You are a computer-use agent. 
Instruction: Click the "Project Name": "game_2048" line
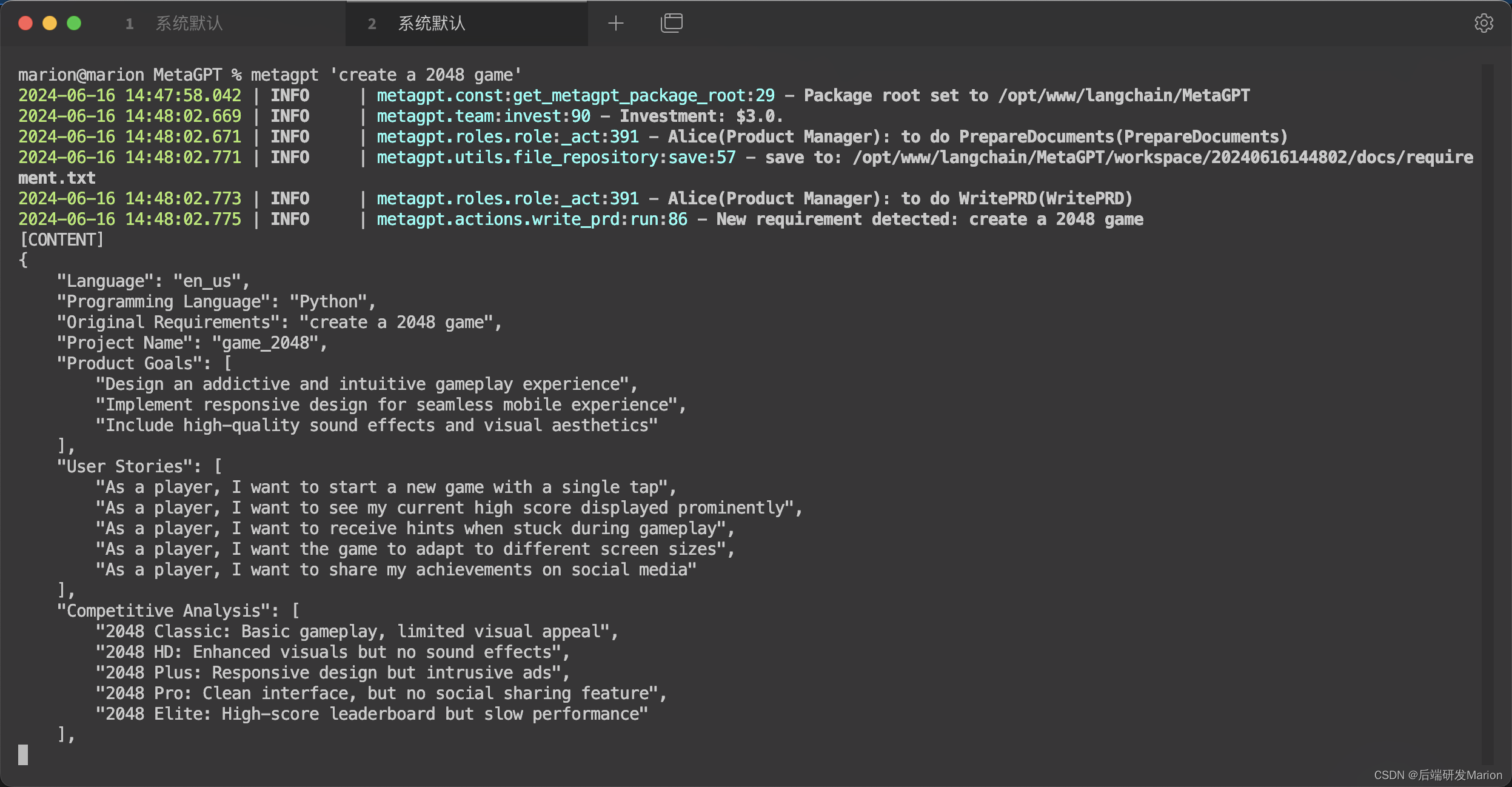tap(192, 343)
